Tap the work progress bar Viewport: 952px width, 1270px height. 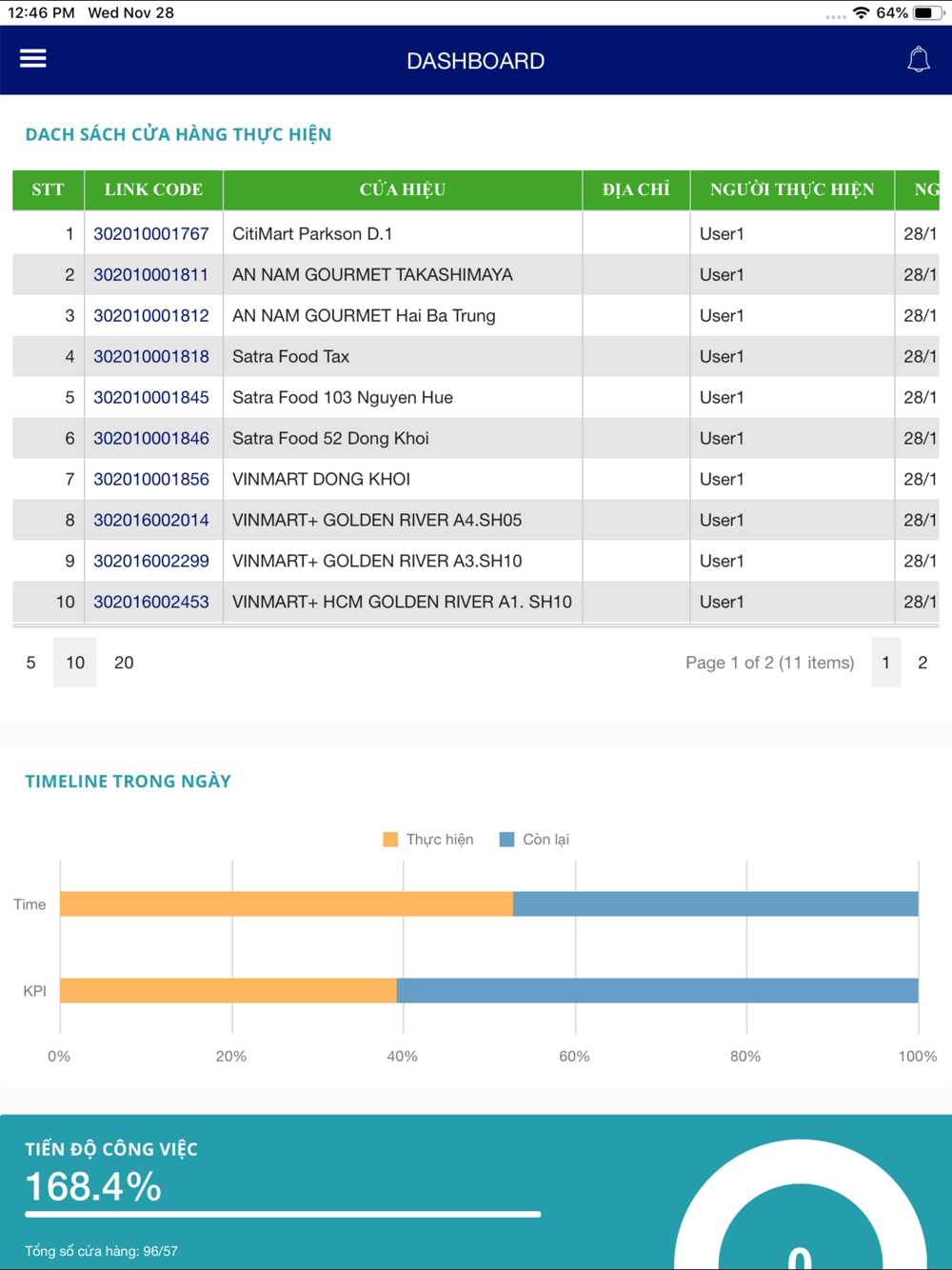(x=283, y=1215)
